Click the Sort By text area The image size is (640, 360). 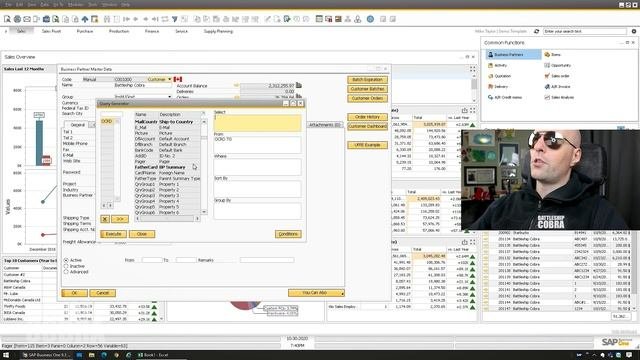coord(258,189)
